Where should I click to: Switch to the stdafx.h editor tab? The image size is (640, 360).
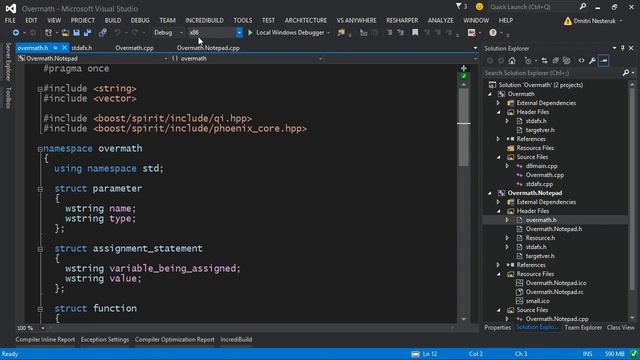tap(82, 48)
